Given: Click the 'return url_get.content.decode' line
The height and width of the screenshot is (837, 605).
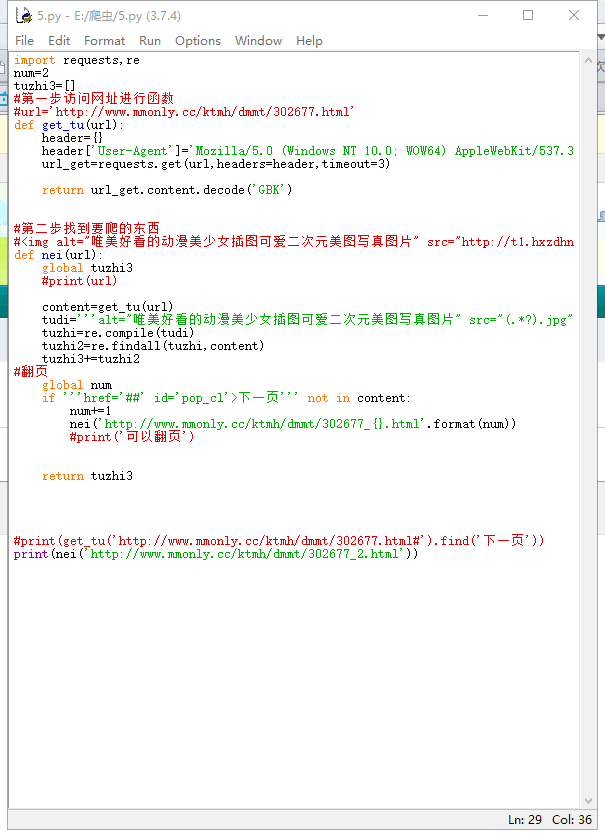Looking at the screenshot, I should 167,190.
